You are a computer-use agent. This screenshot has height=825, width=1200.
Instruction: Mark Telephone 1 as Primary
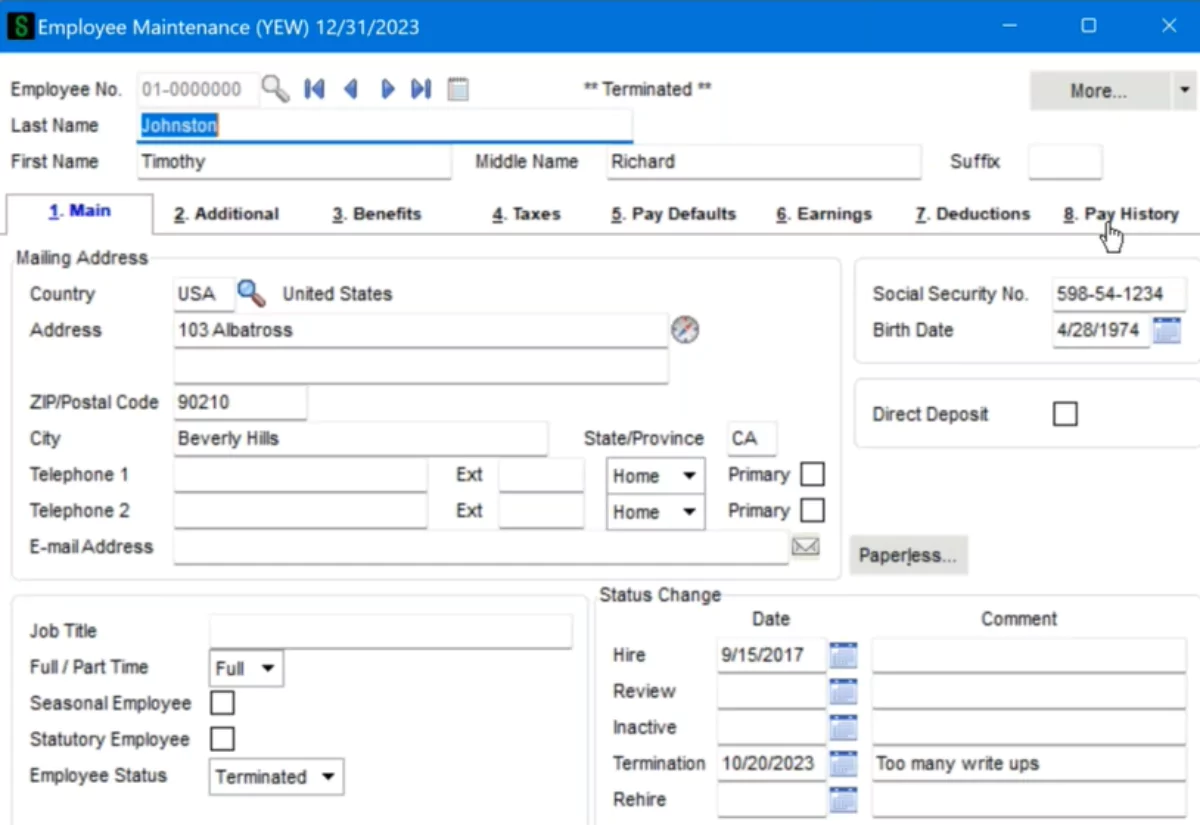click(813, 474)
